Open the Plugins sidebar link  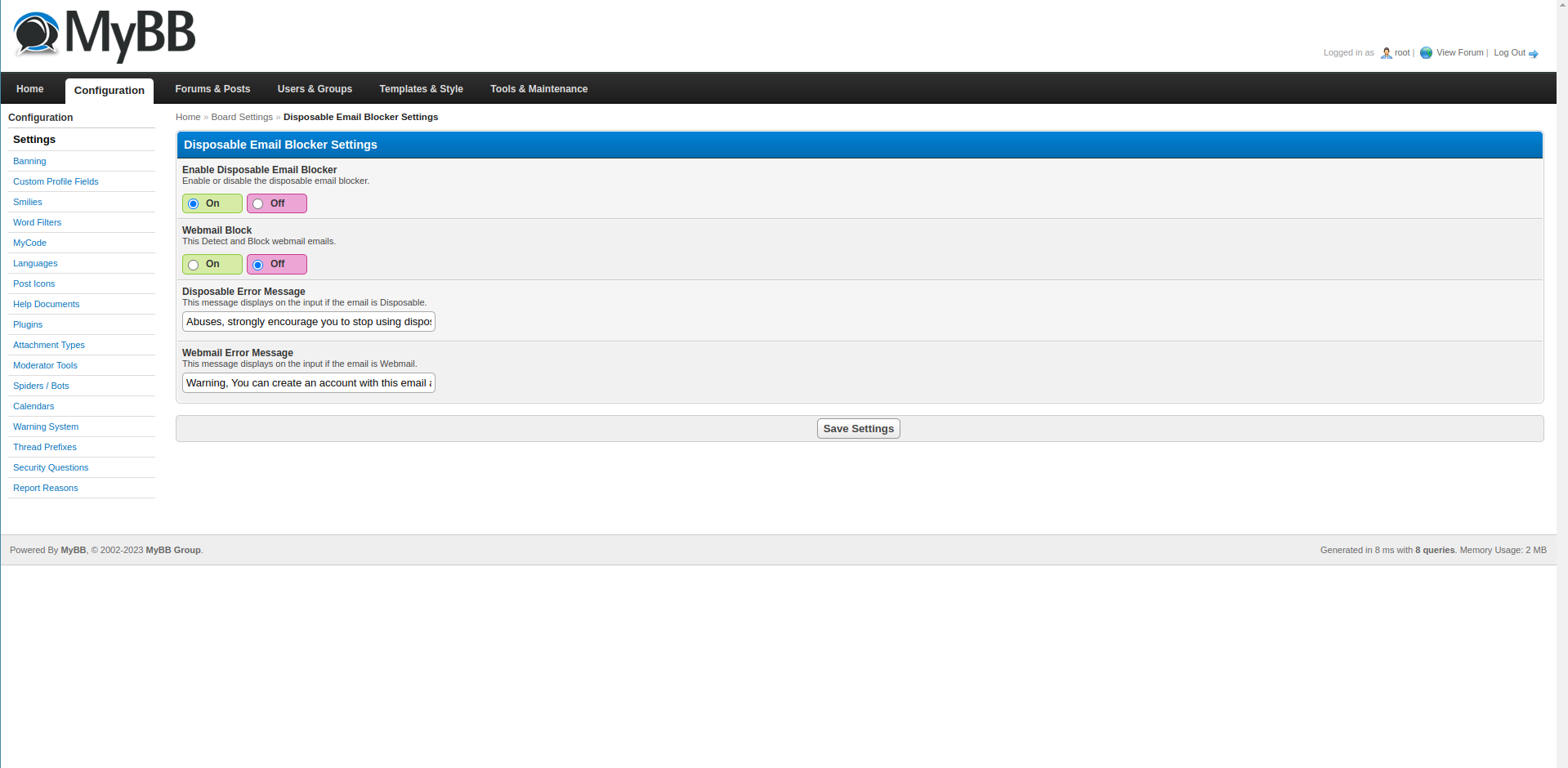[28, 324]
